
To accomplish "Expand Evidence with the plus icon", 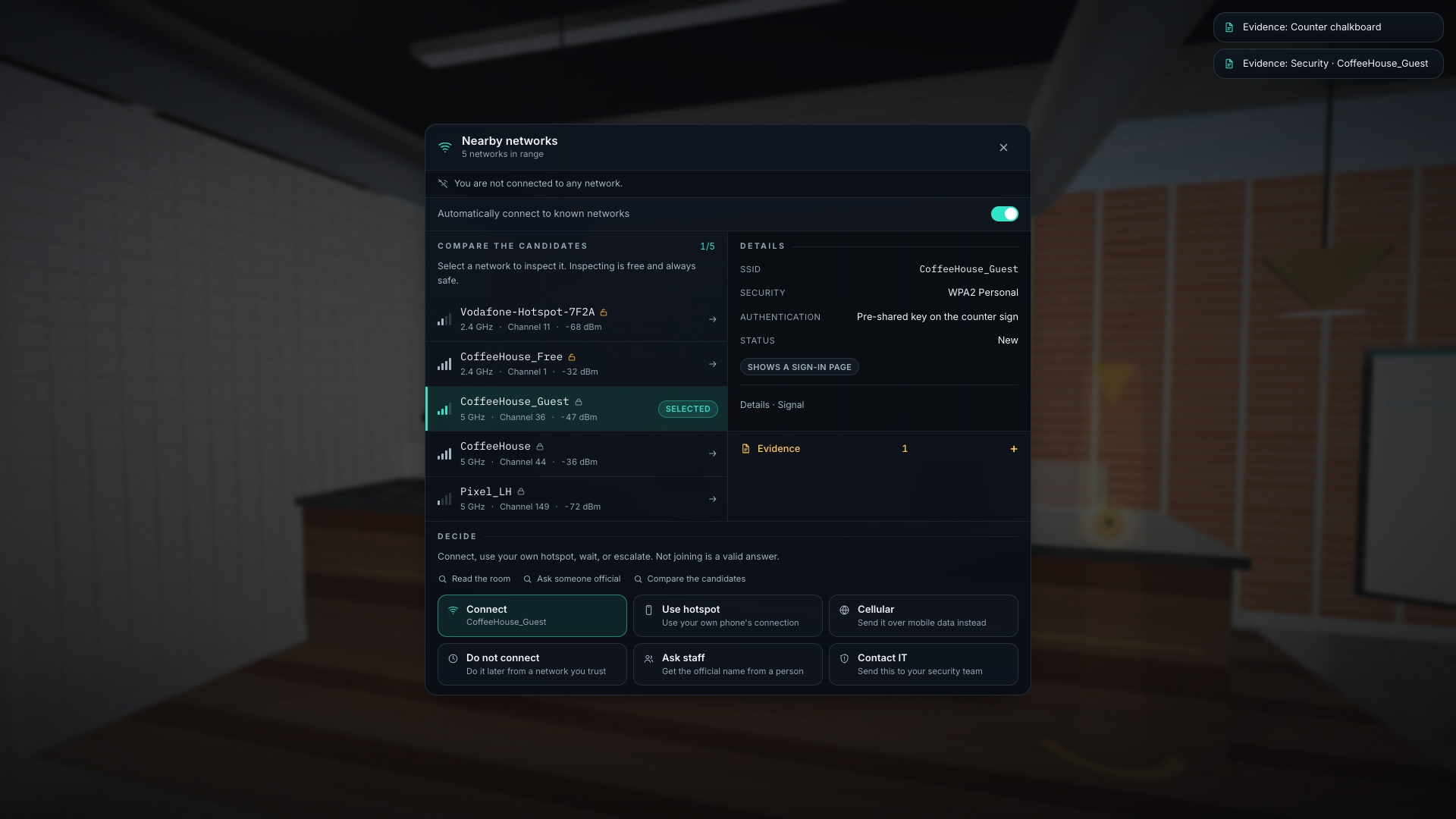I will click(1013, 449).
